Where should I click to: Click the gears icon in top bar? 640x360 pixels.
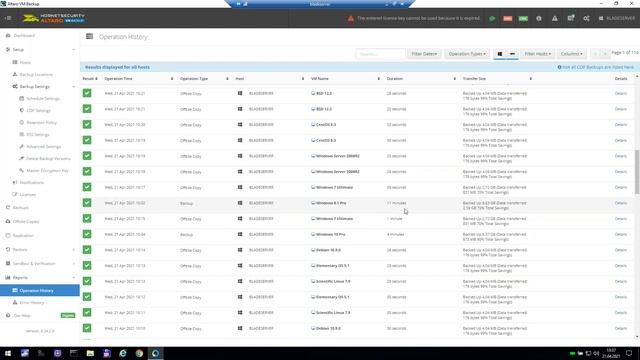coord(586,18)
